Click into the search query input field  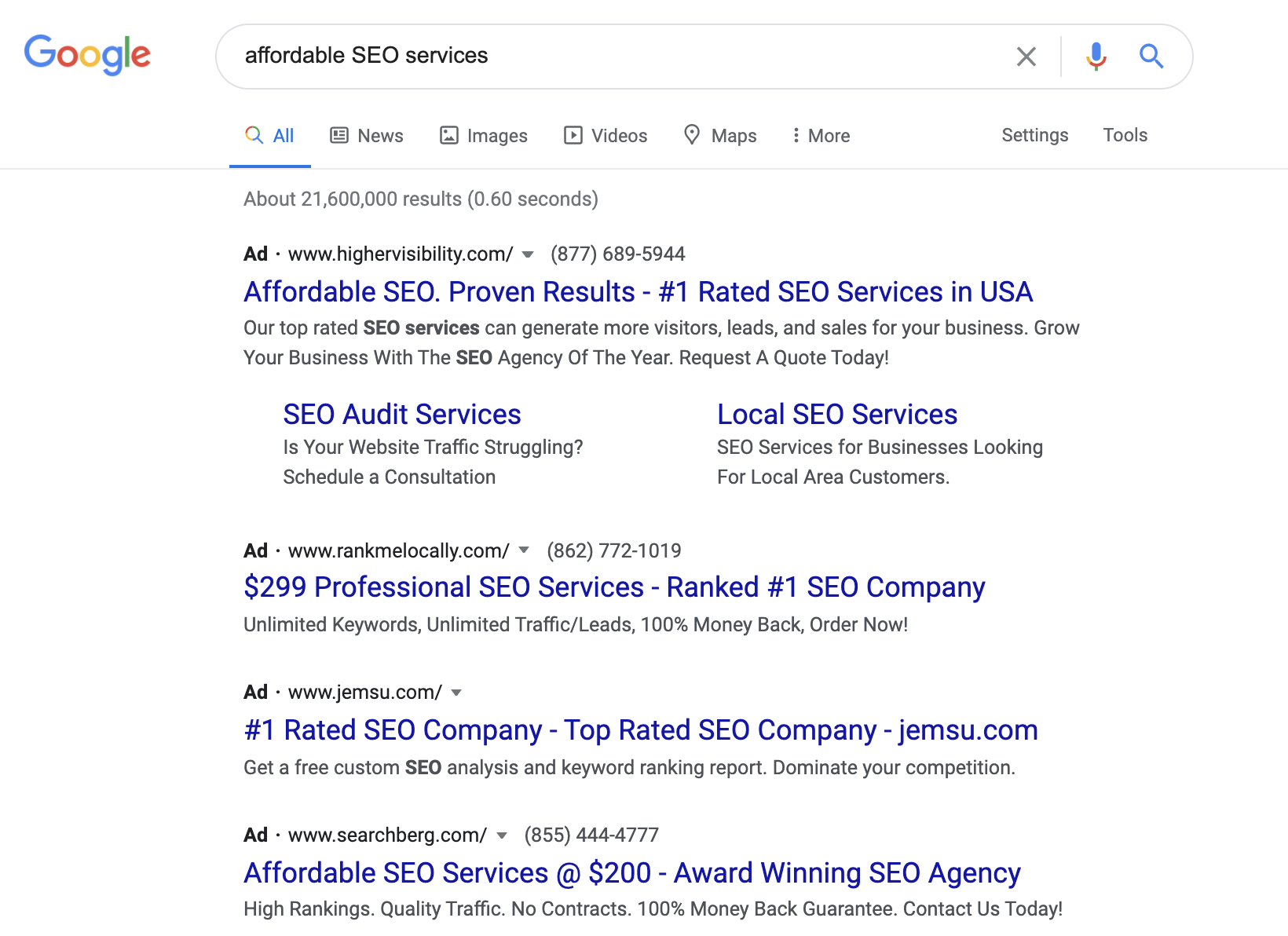pyautogui.click(x=613, y=56)
